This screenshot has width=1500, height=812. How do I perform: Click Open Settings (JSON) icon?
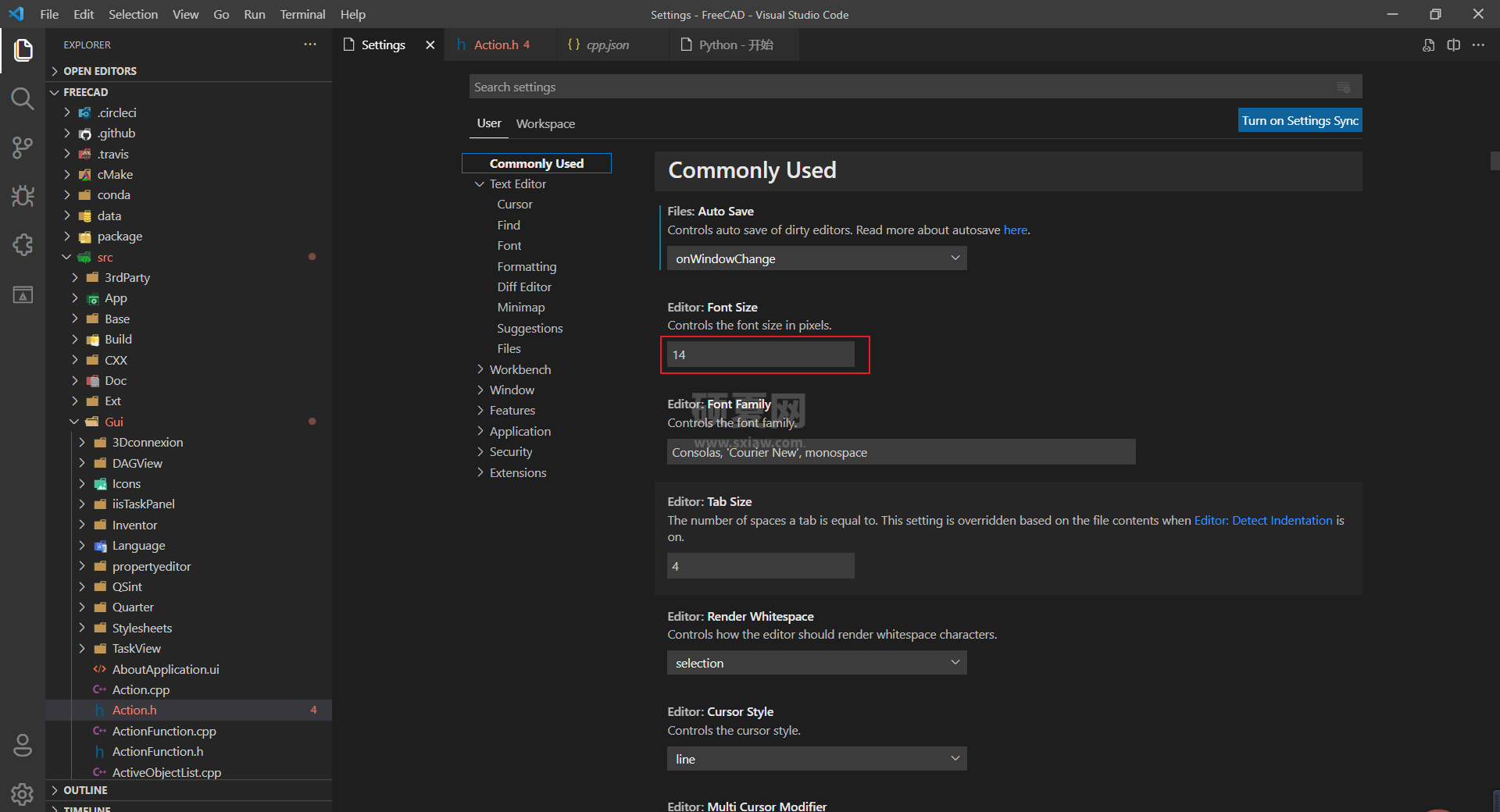[x=1428, y=45]
